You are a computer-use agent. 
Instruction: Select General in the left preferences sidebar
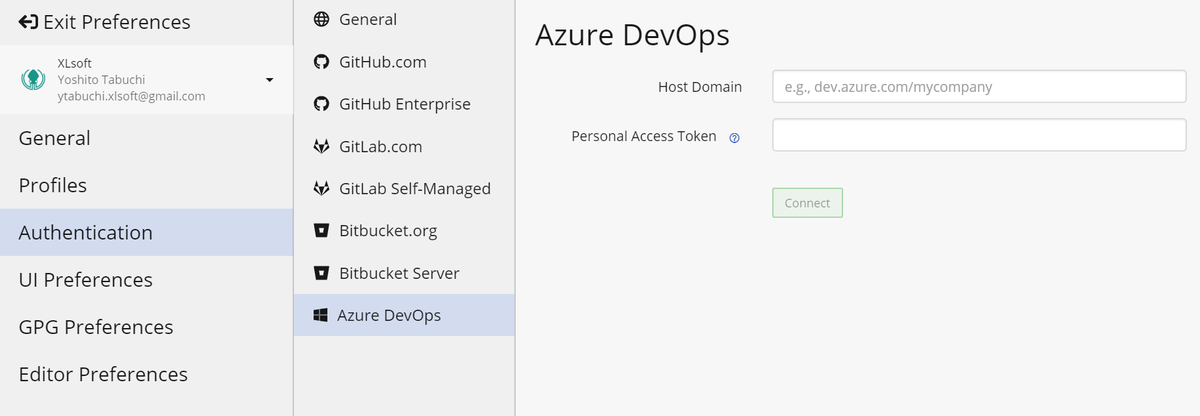pyautogui.click(x=55, y=139)
